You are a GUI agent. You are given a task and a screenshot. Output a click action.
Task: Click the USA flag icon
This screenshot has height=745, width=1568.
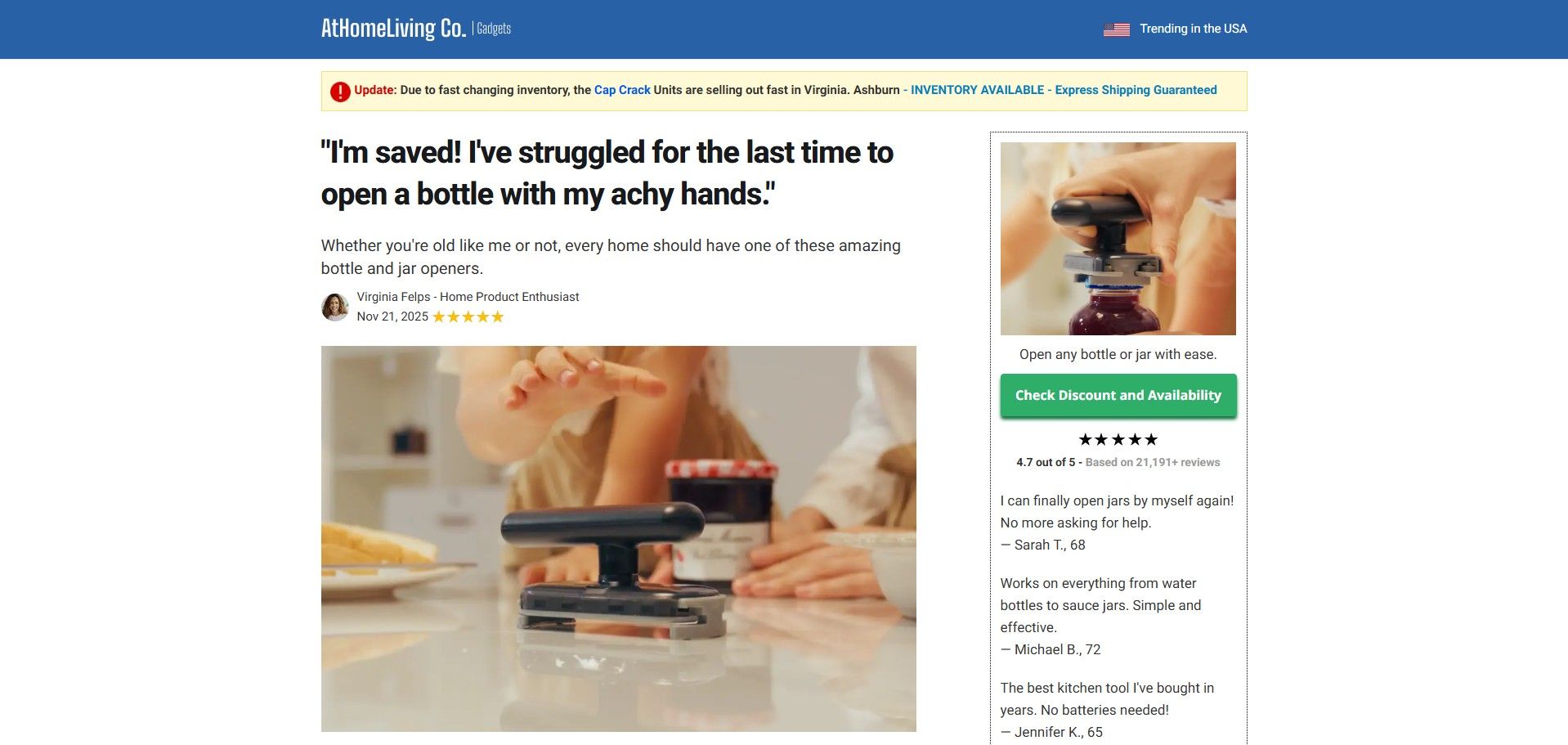pyautogui.click(x=1116, y=29)
